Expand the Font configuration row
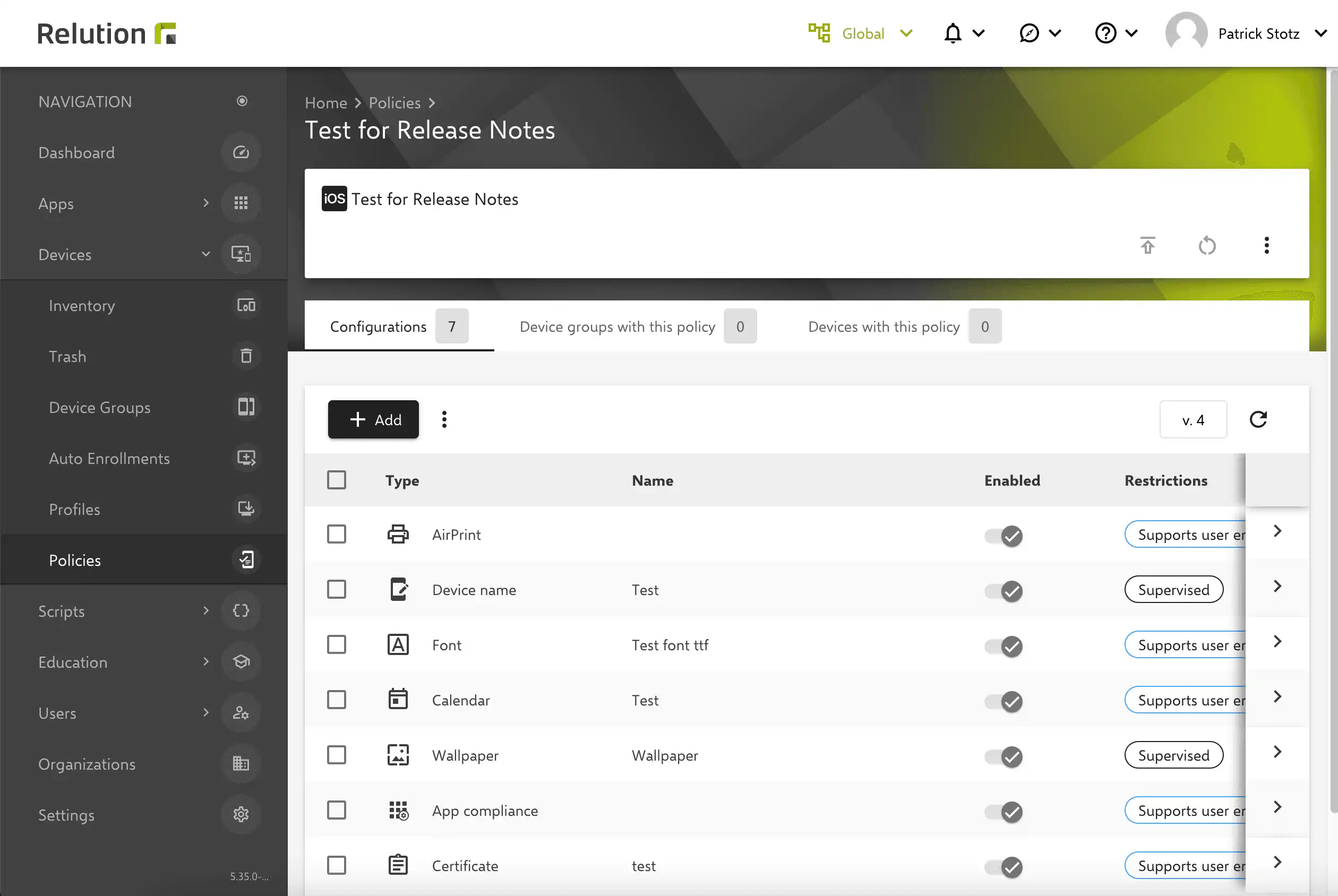This screenshot has width=1338, height=896. pyautogui.click(x=1277, y=641)
